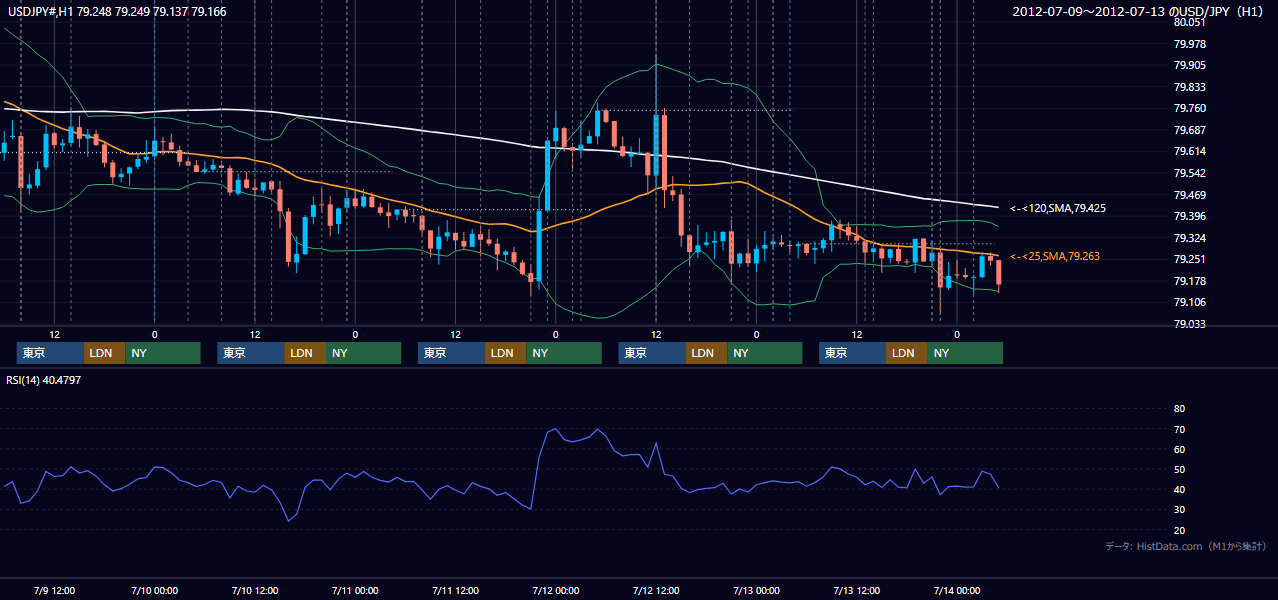The width and height of the screenshot is (1278, 600).
Task: Click the 80.051 price axis value
Action: coord(1189,22)
